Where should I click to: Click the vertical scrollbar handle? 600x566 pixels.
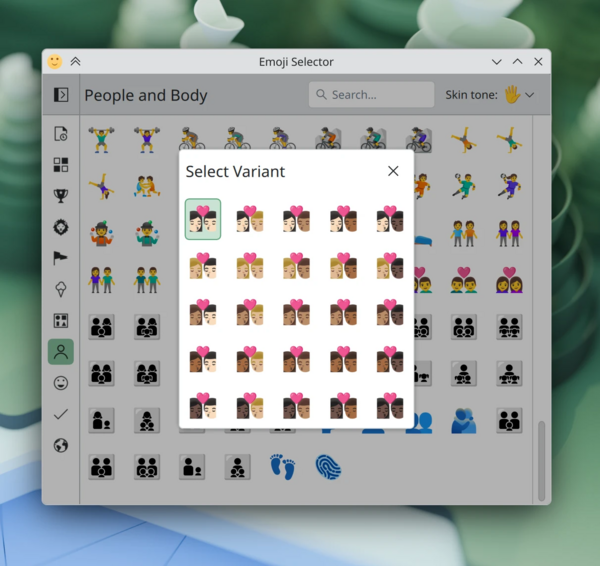[543, 459]
